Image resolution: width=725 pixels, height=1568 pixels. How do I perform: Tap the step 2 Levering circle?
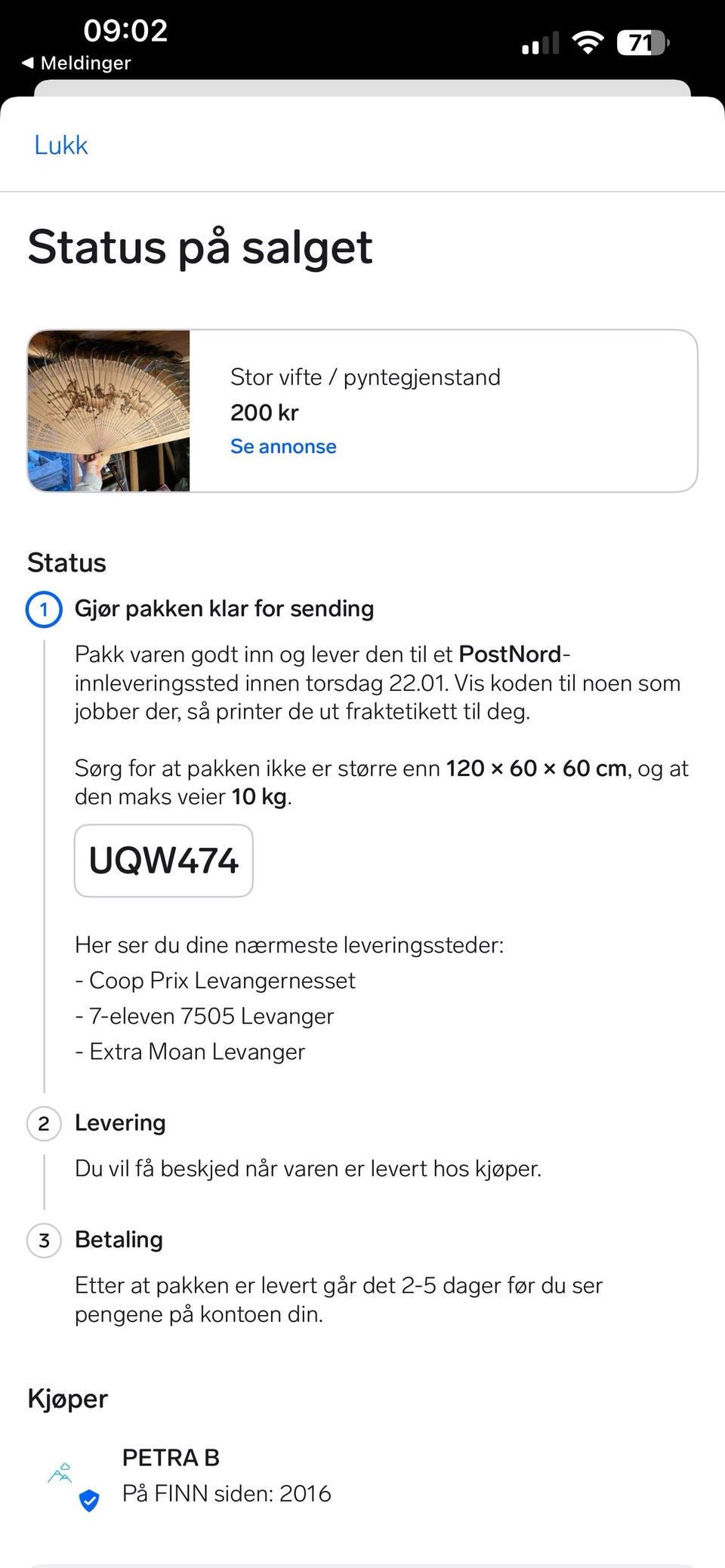pyautogui.click(x=44, y=1123)
